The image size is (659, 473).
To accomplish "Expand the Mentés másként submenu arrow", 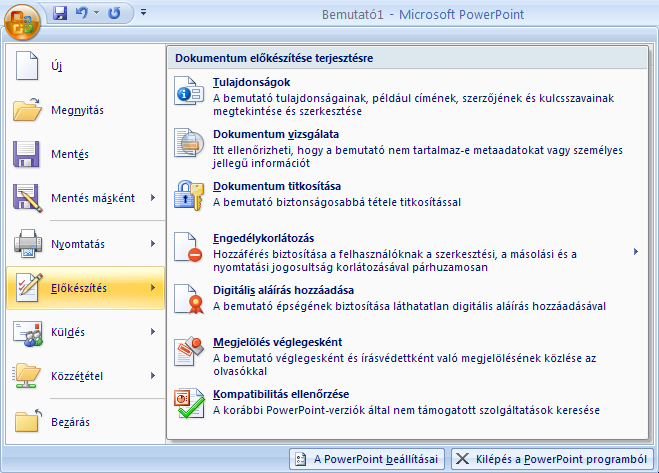I will [x=153, y=198].
